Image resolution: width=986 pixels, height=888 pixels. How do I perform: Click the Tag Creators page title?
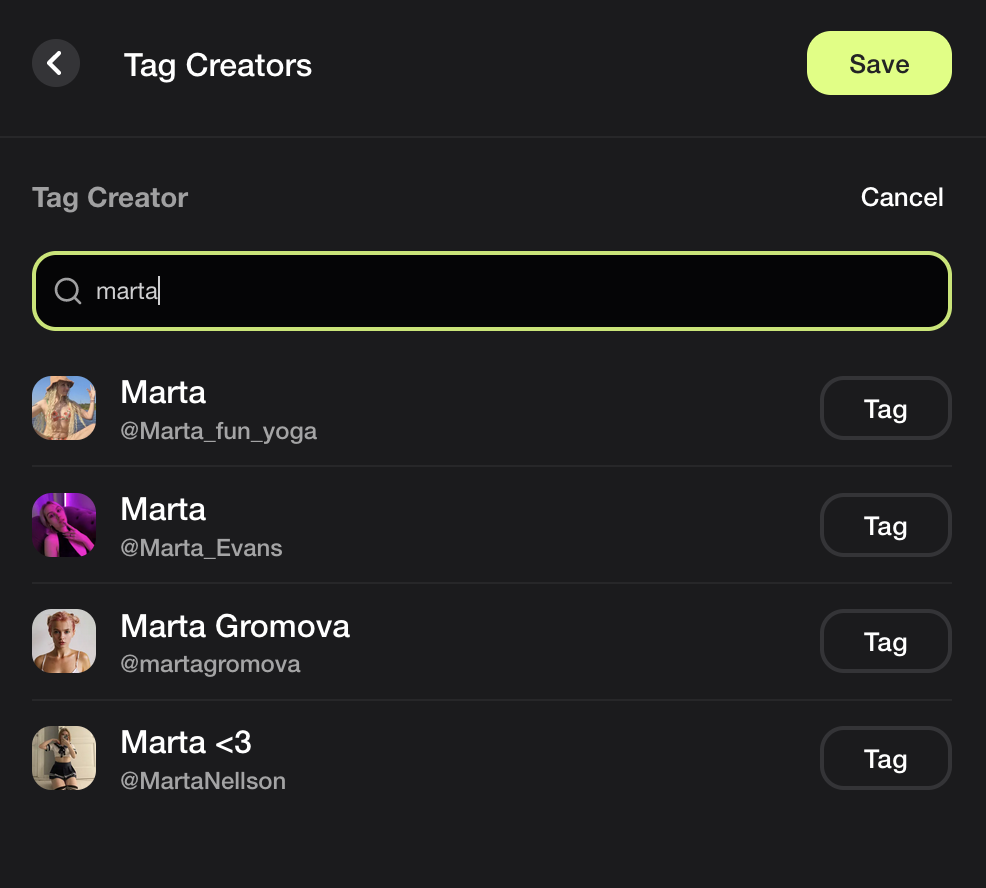click(x=218, y=65)
